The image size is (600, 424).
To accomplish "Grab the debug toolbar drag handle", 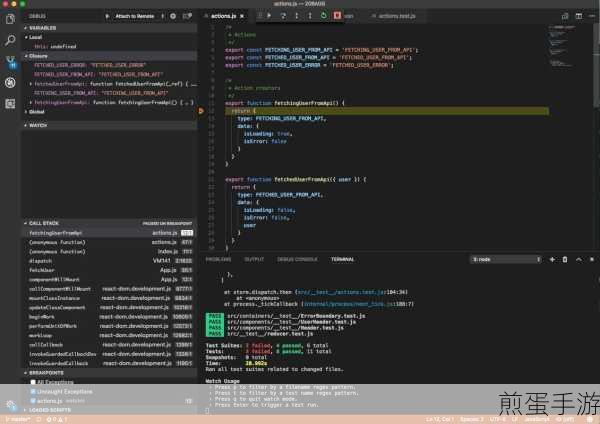I will 260,16.
